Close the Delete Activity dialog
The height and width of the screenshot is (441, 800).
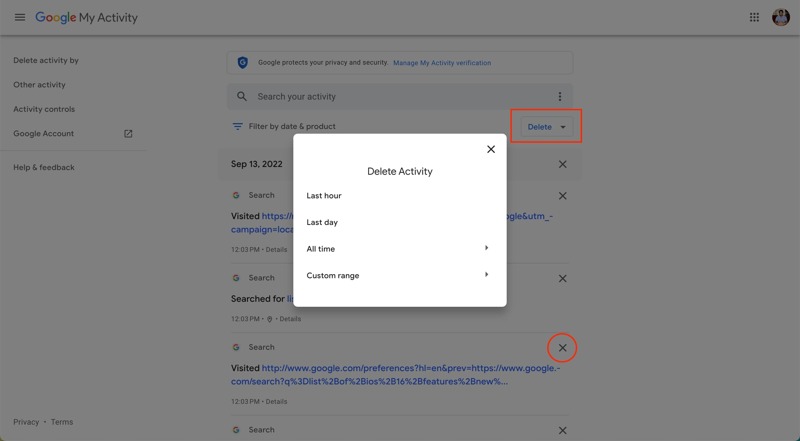tap(490, 149)
